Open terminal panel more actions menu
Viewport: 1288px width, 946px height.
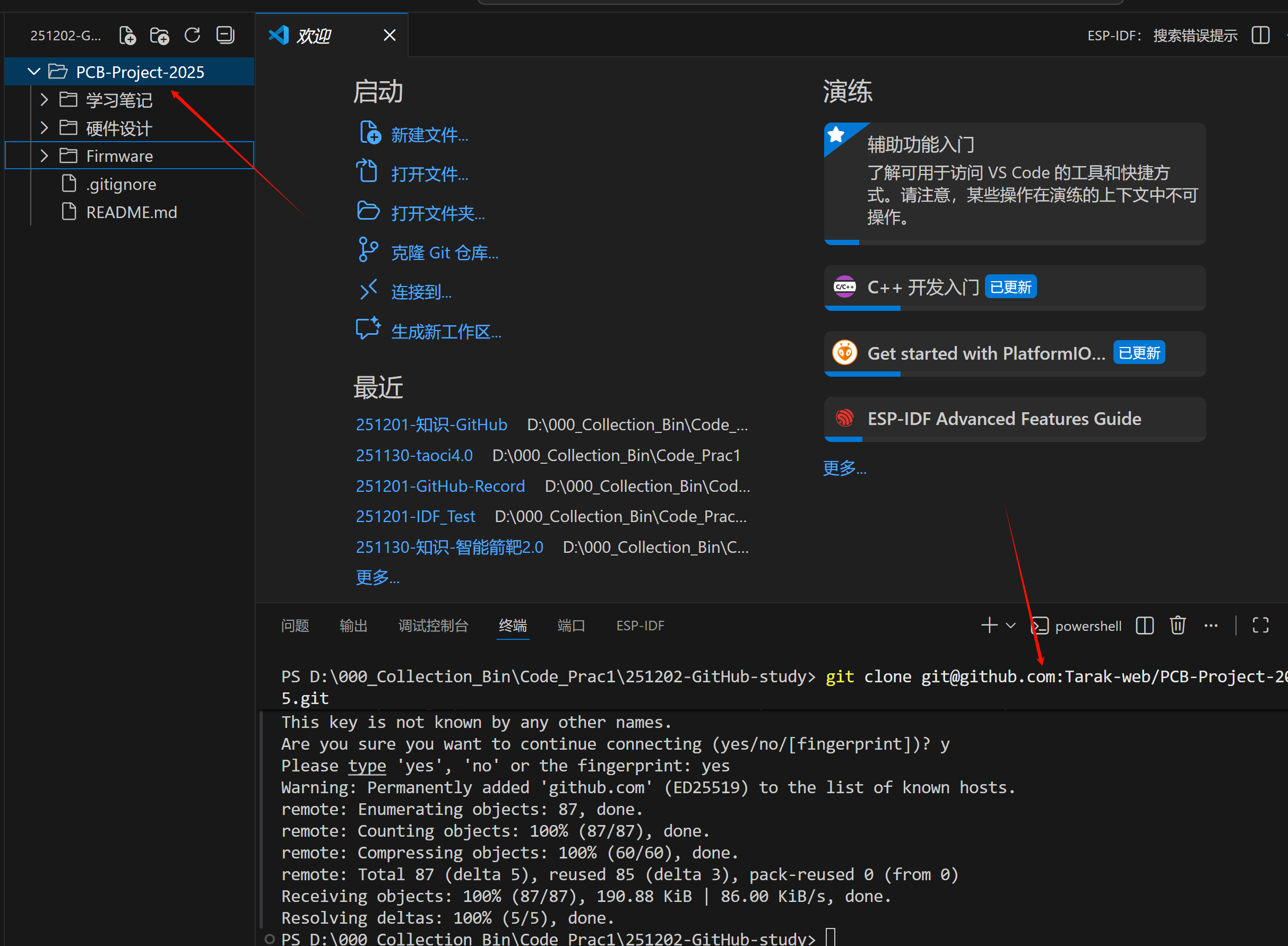tap(1211, 626)
